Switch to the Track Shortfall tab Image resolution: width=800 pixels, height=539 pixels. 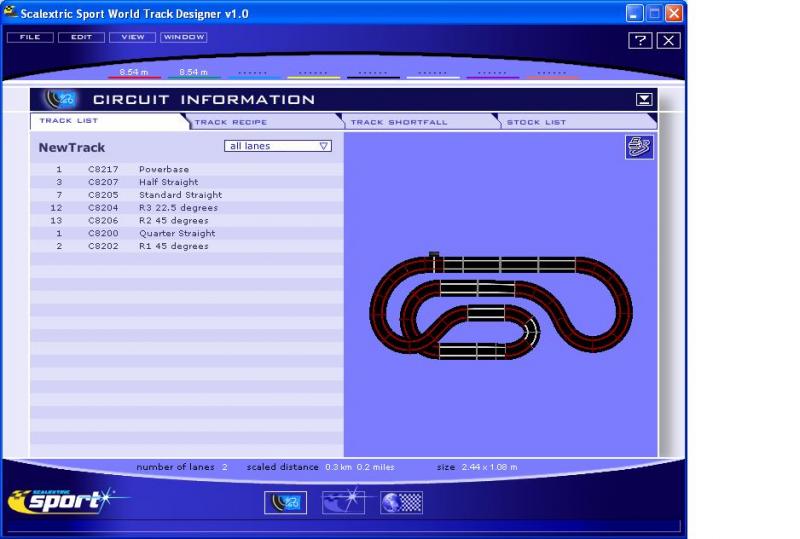click(398, 122)
